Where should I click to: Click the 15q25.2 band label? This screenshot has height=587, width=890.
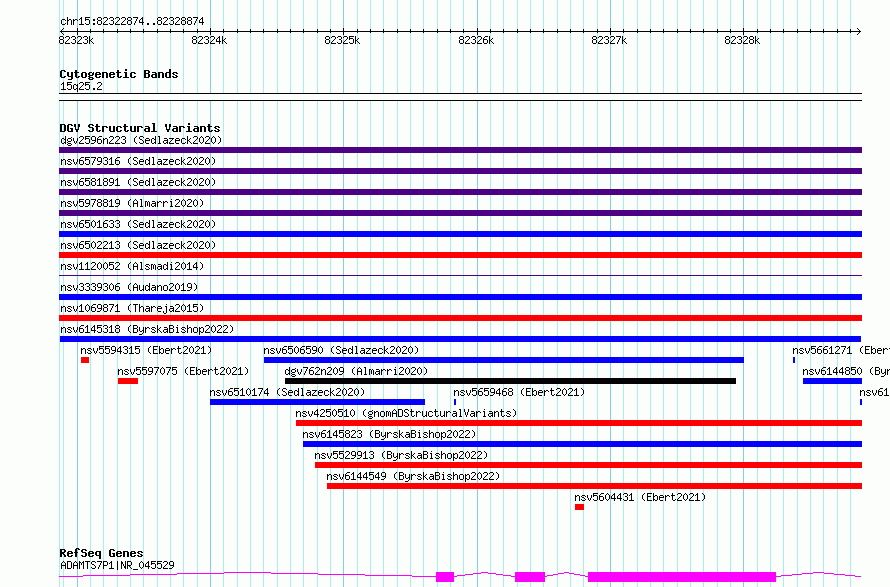coord(81,86)
